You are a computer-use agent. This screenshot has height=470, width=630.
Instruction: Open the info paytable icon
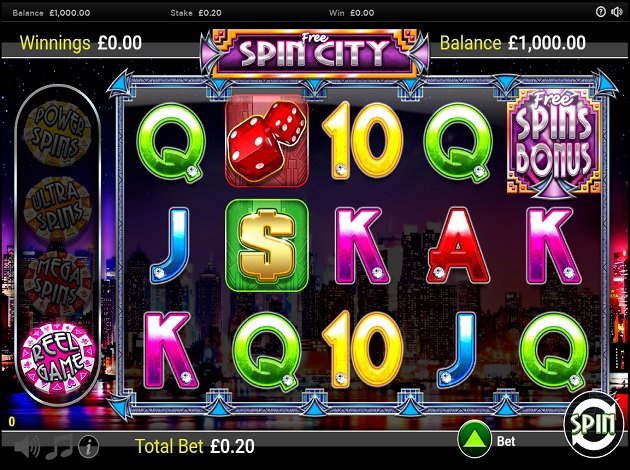[88, 446]
